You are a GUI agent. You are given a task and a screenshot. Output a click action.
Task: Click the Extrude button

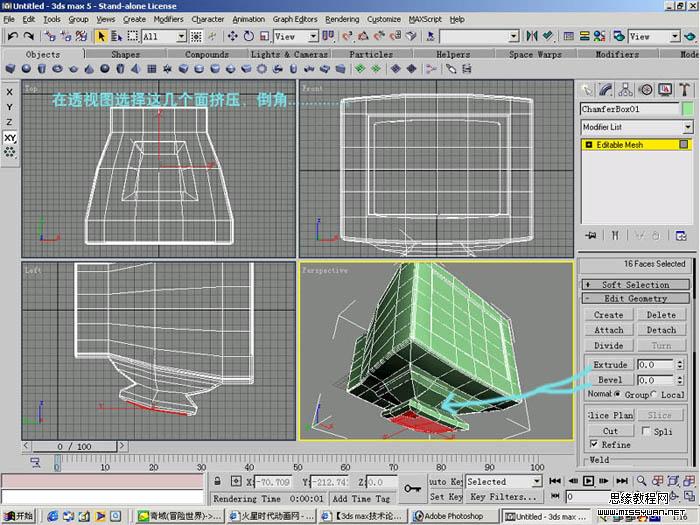point(610,365)
